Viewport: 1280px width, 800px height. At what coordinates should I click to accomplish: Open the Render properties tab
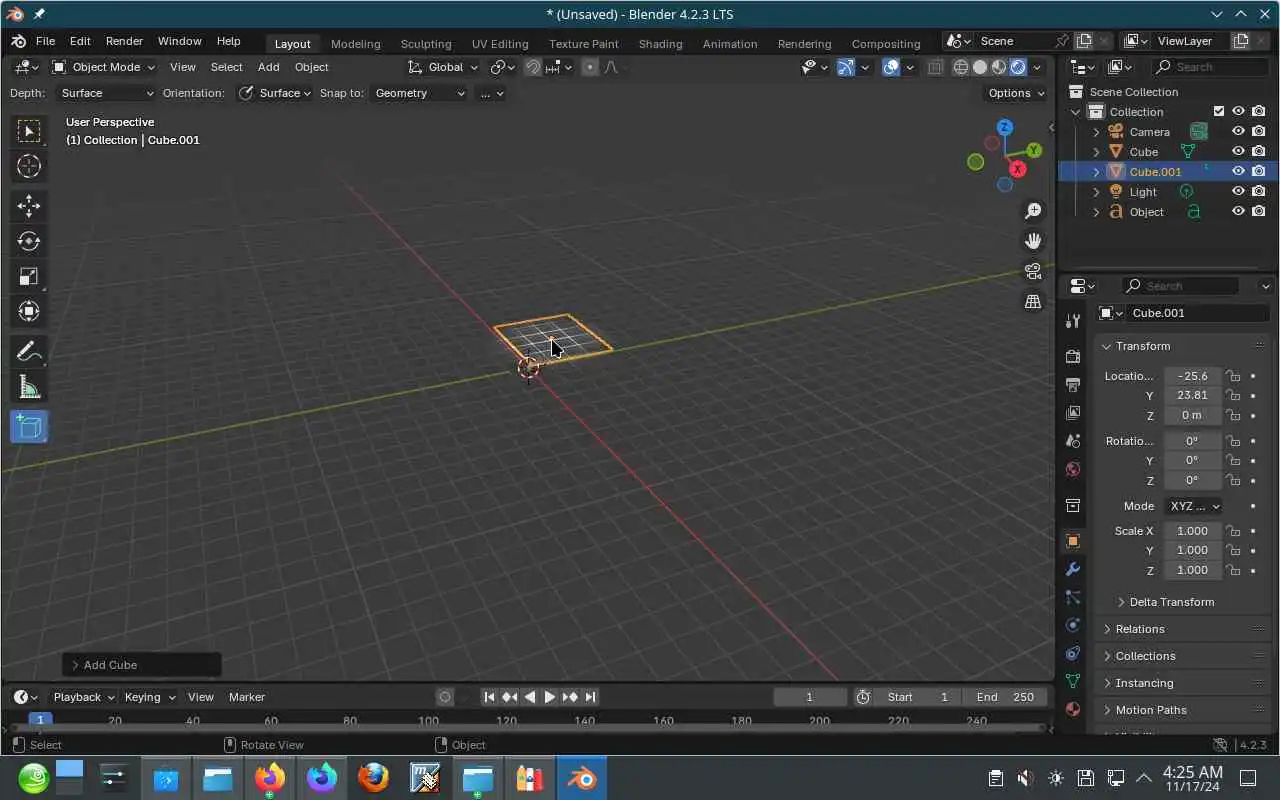[x=1073, y=356]
